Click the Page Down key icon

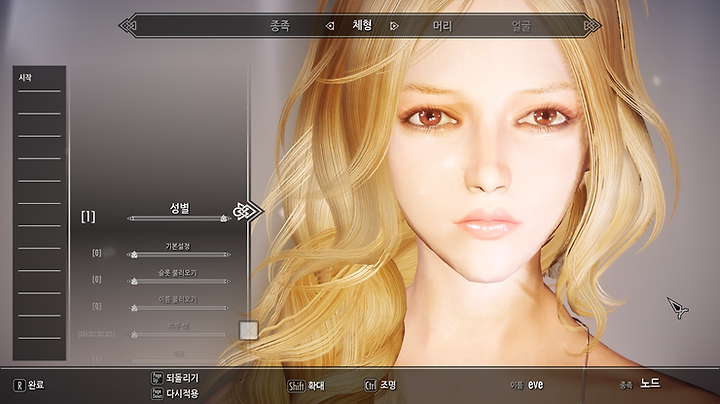157,393
